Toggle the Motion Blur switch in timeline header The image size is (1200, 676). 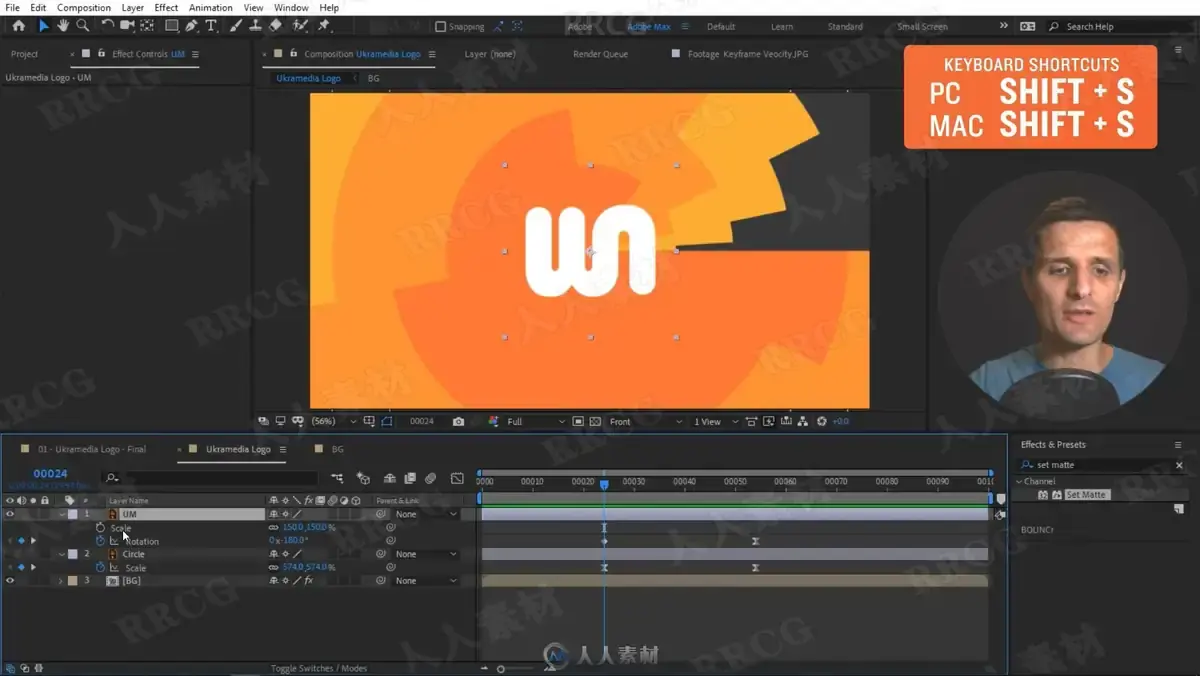pyautogui.click(x=430, y=478)
